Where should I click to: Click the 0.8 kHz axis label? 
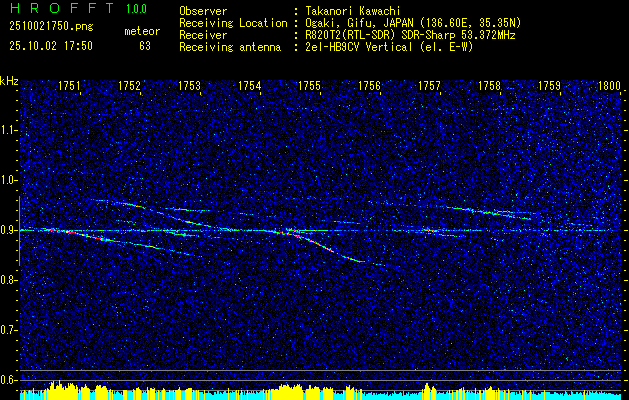coord(8,280)
